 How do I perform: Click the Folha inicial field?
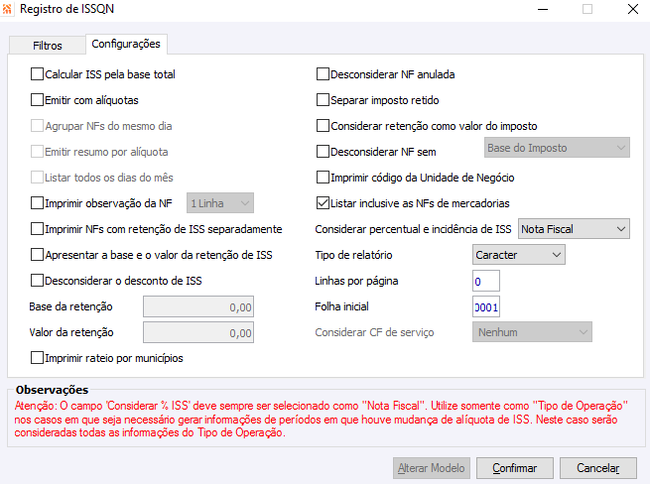pyautogui.click(x=486, y=307)
